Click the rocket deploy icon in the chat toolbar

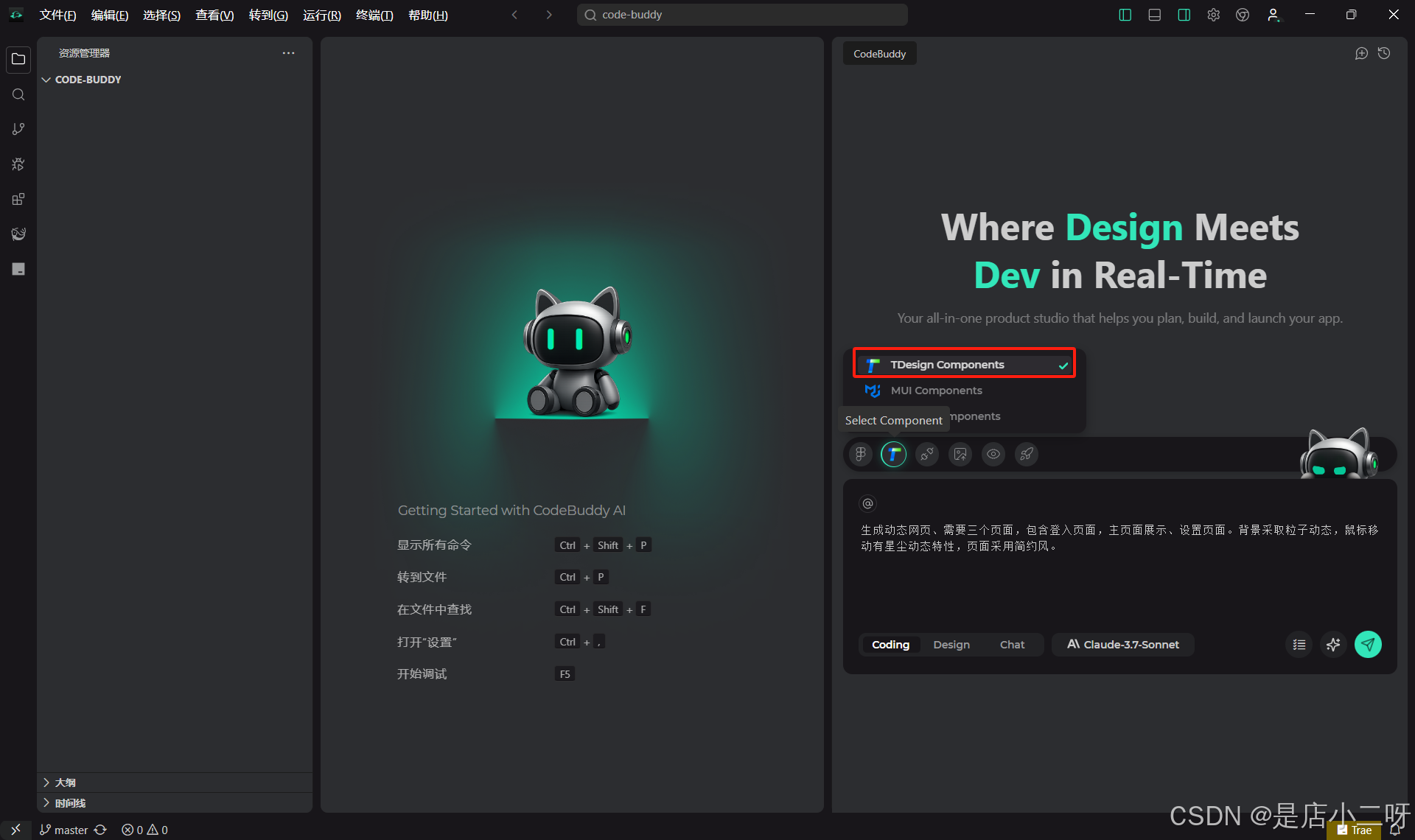pyautogui.click(x=1027, y=454)
